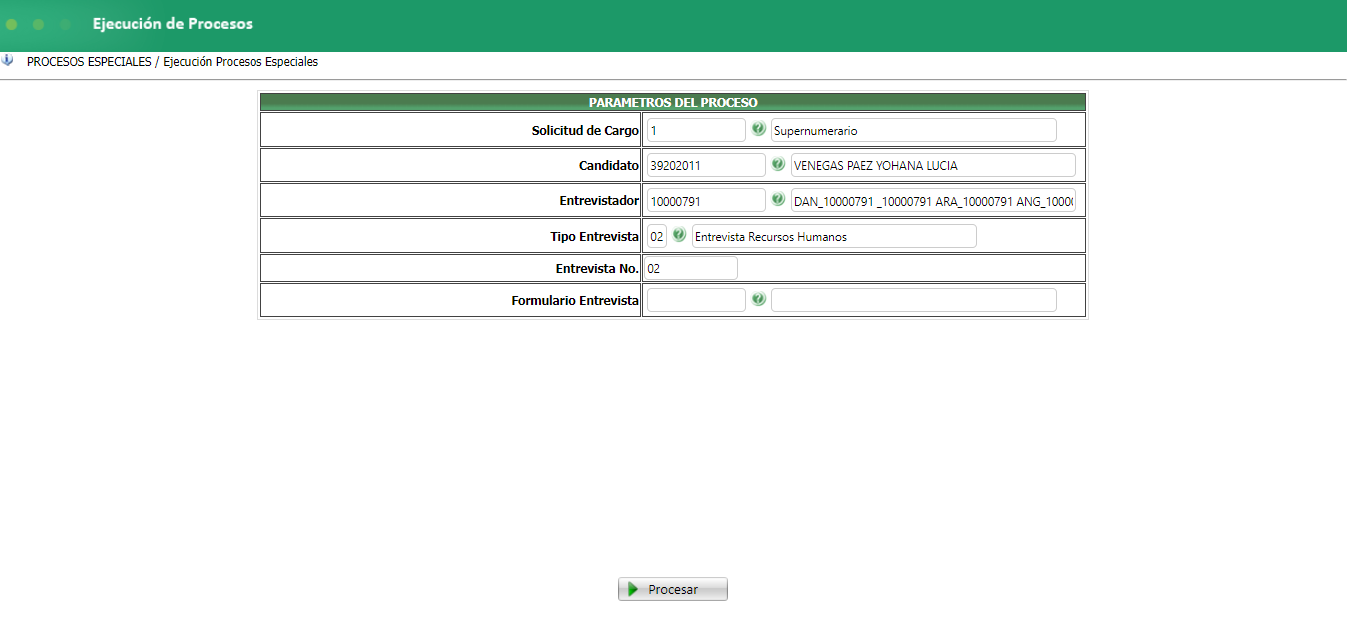Focus the Entrevista No. field
Image resolution: width=1347 pixels, height=632 pixels.
coord(691,268)
